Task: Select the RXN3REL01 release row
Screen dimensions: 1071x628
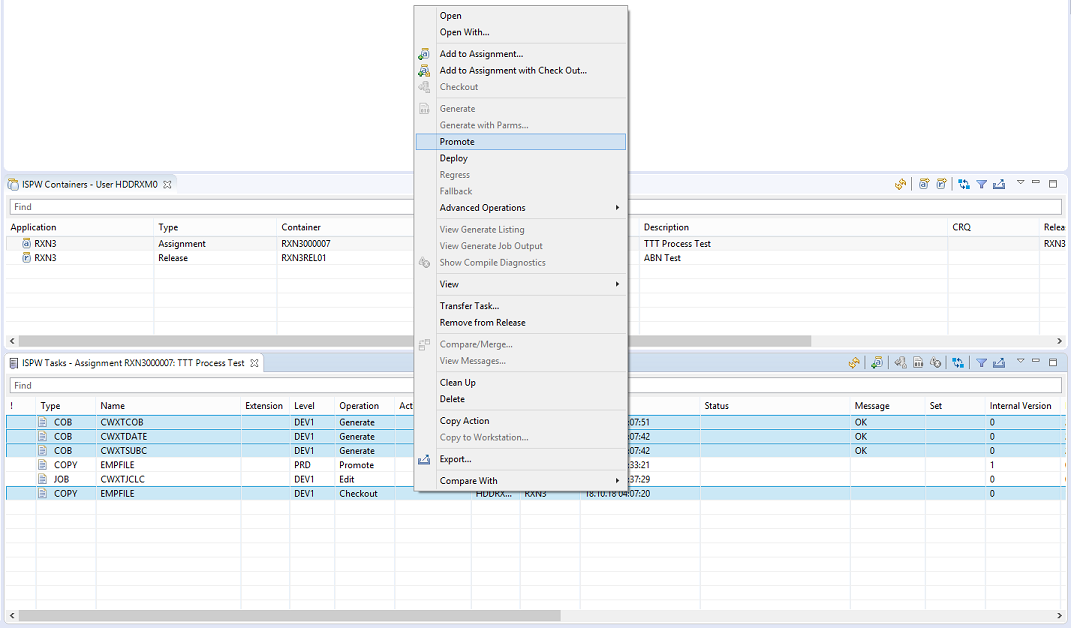Action: [305, 258]
